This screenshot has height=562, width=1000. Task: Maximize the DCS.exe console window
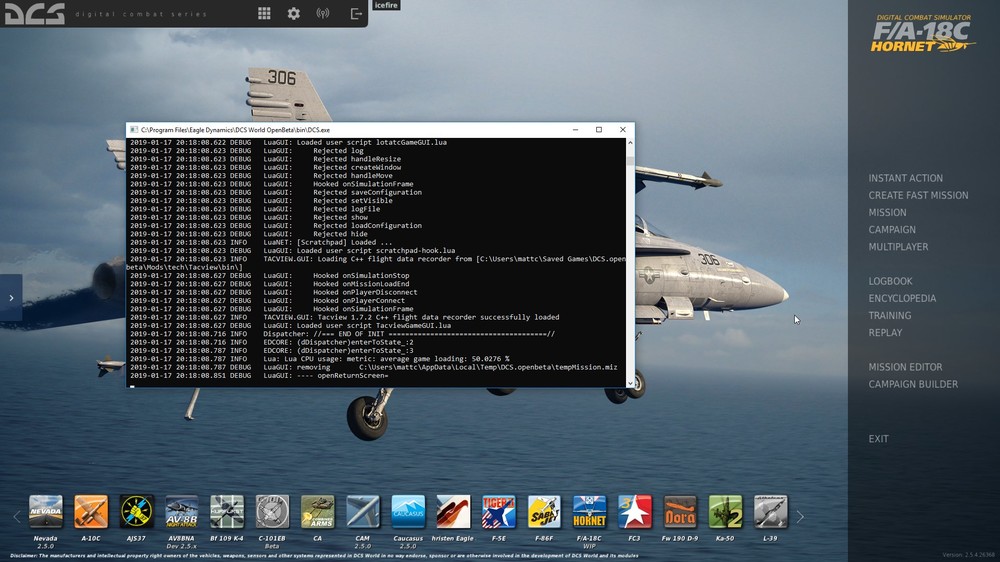[x=598, y=130]
